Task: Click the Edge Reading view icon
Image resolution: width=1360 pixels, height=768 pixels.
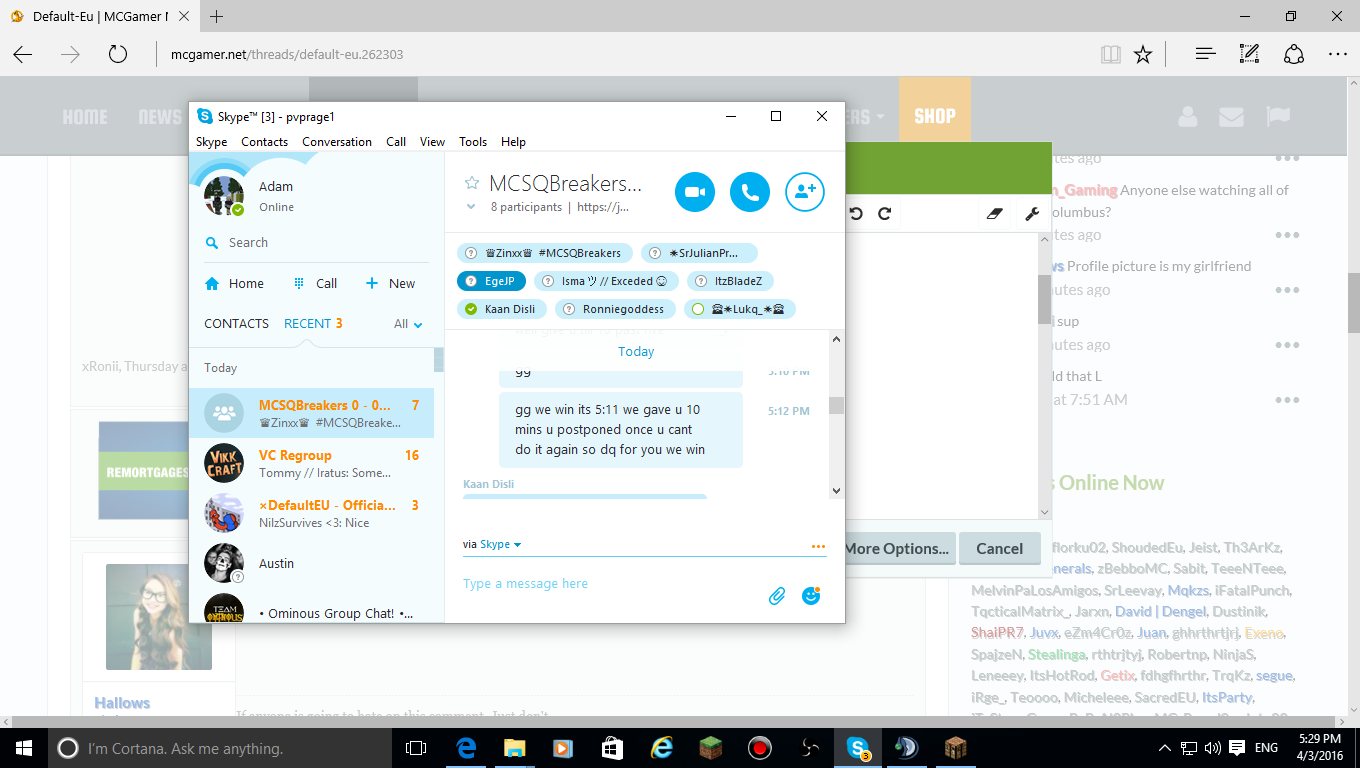Action: tap(1110, 54)
